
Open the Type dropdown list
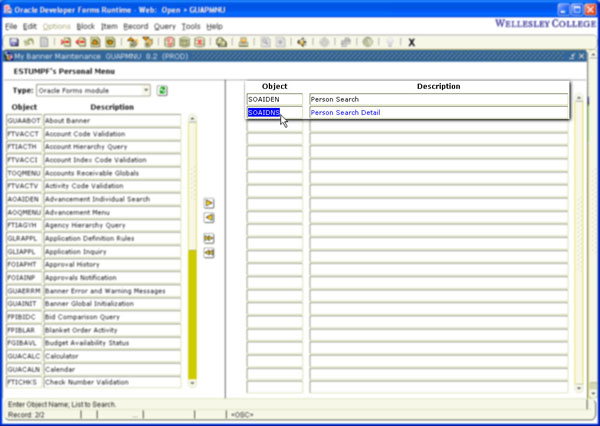coord(146,90)
